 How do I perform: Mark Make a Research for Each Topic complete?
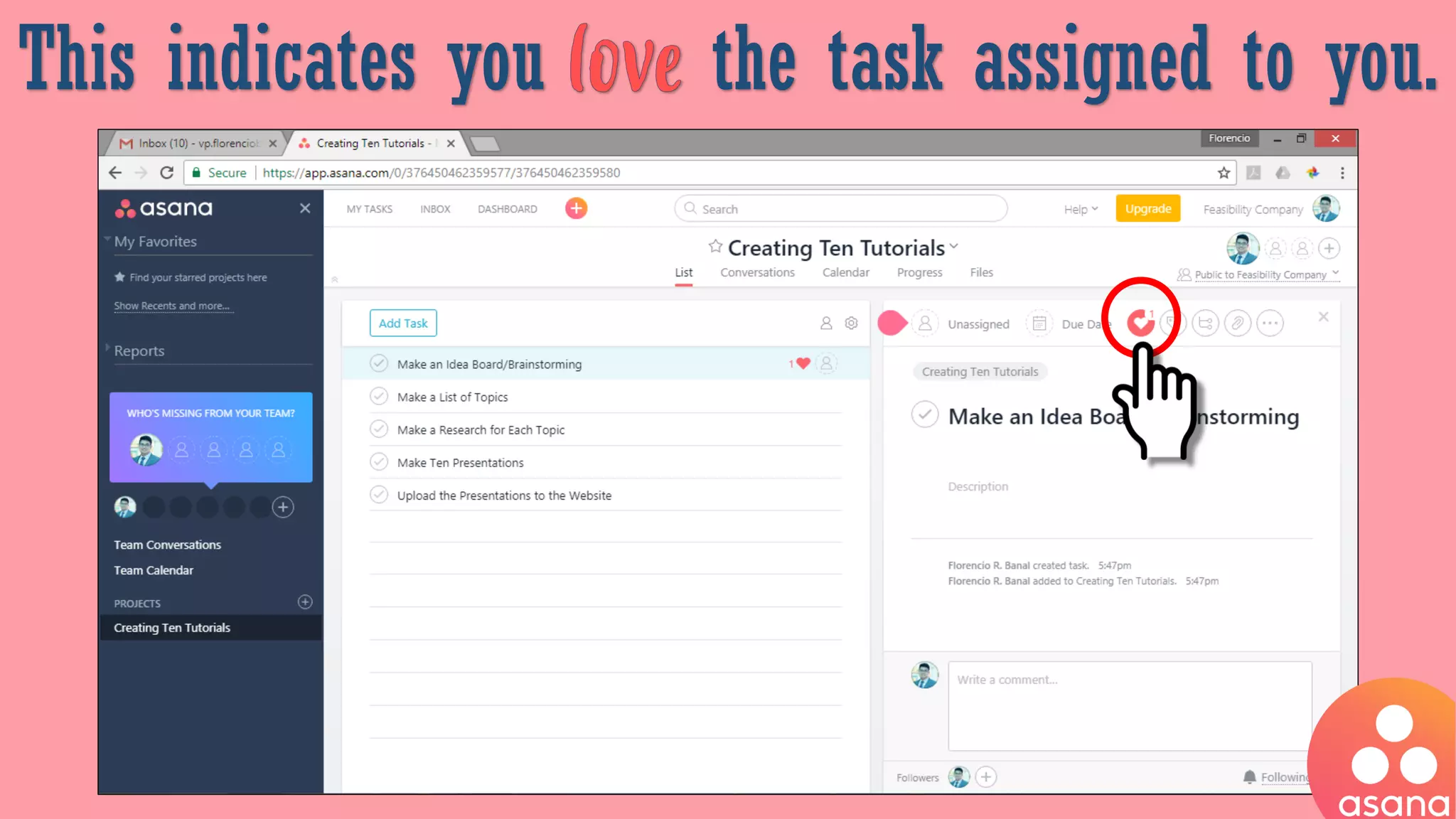coord(379,429)
